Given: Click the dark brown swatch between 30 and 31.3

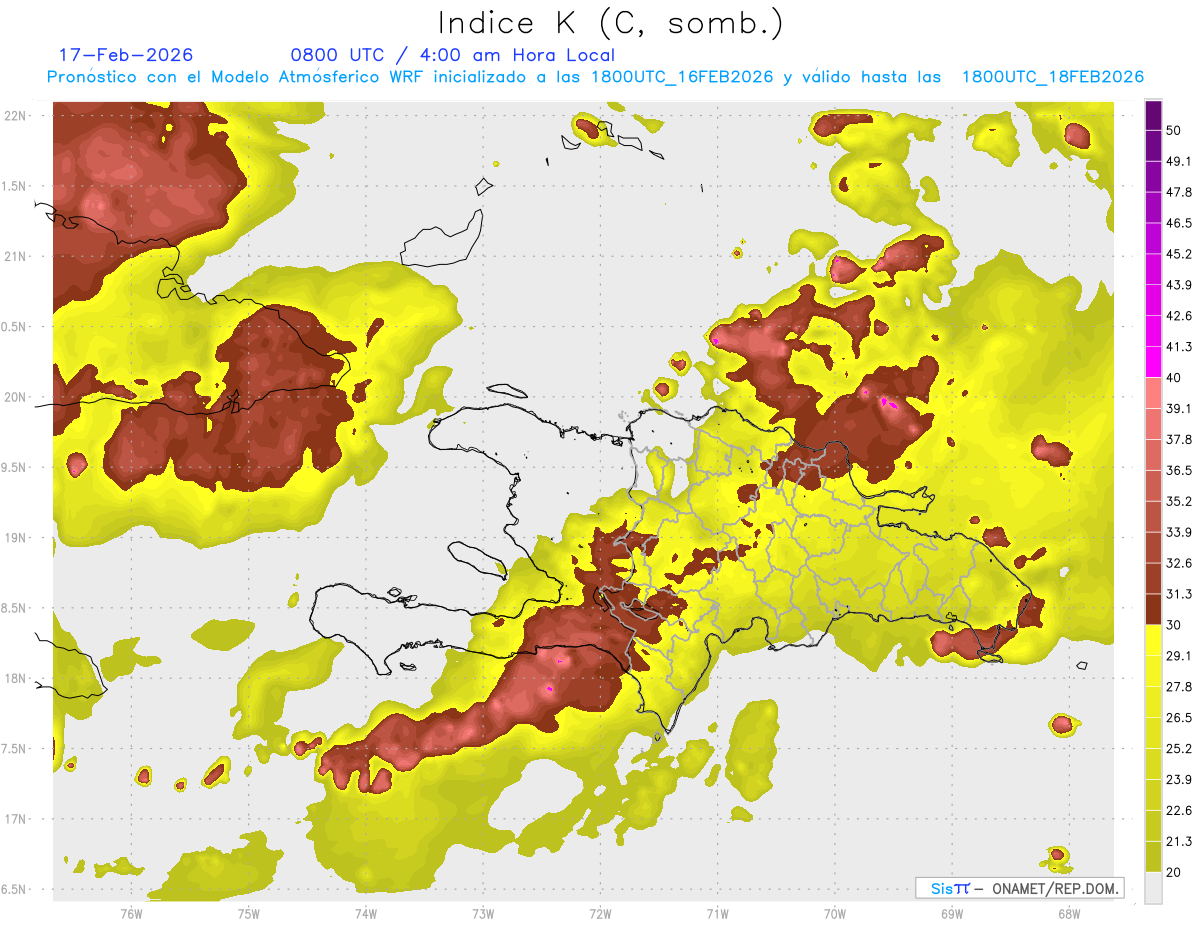Looking at the screenshot, I should tap(1153, 610).
